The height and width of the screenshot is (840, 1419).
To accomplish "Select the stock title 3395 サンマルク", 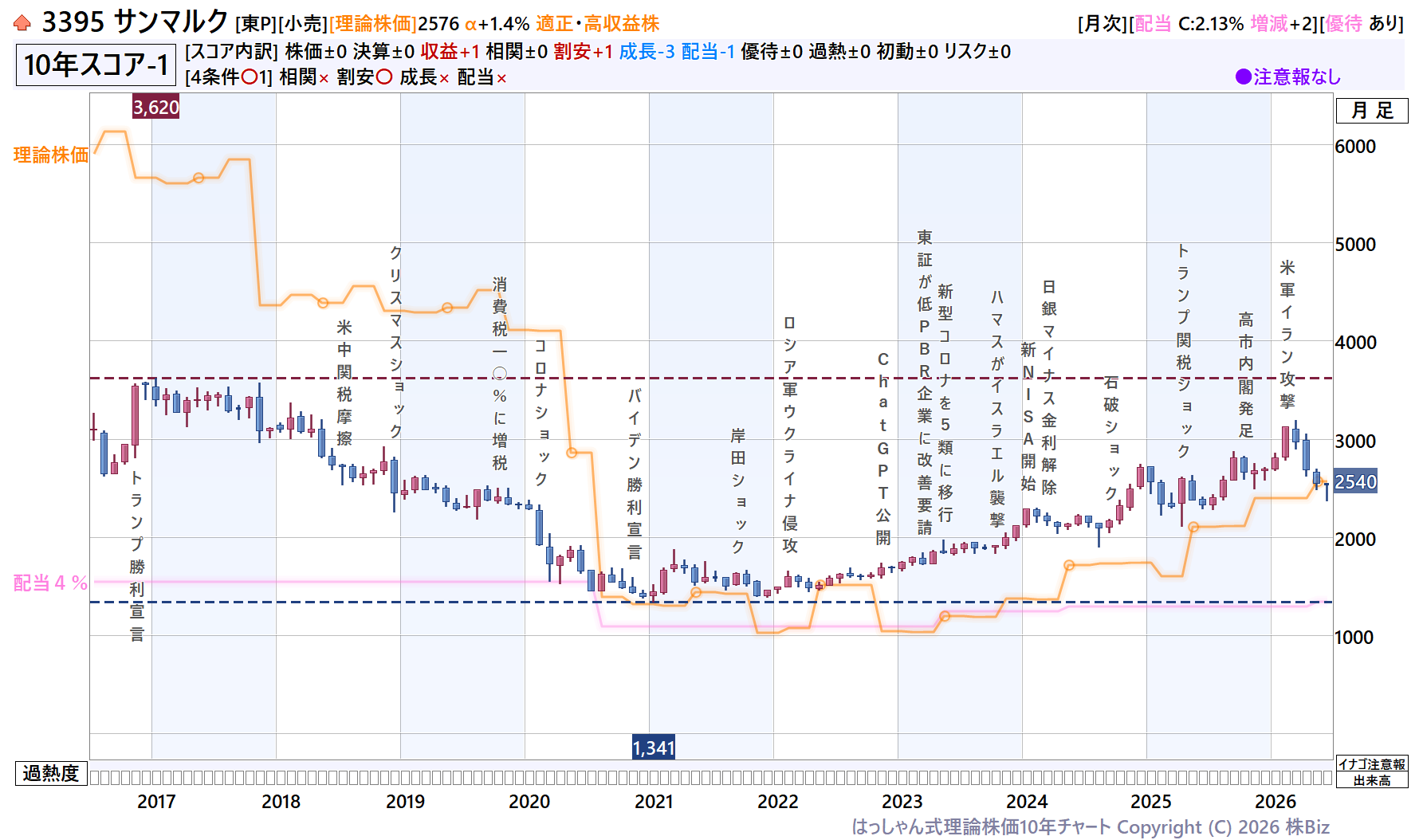I will pyautogui.click(x=135, y=22).
